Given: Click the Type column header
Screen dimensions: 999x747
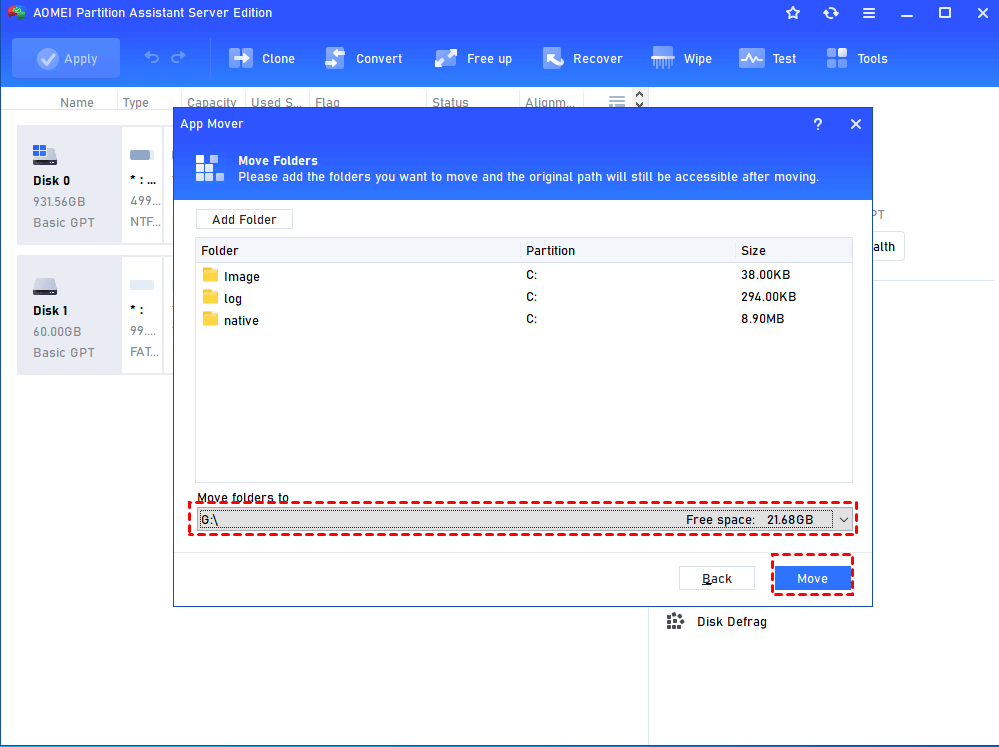Looking at the screenshot, I should pyautogui.click(x=136, y=103).
